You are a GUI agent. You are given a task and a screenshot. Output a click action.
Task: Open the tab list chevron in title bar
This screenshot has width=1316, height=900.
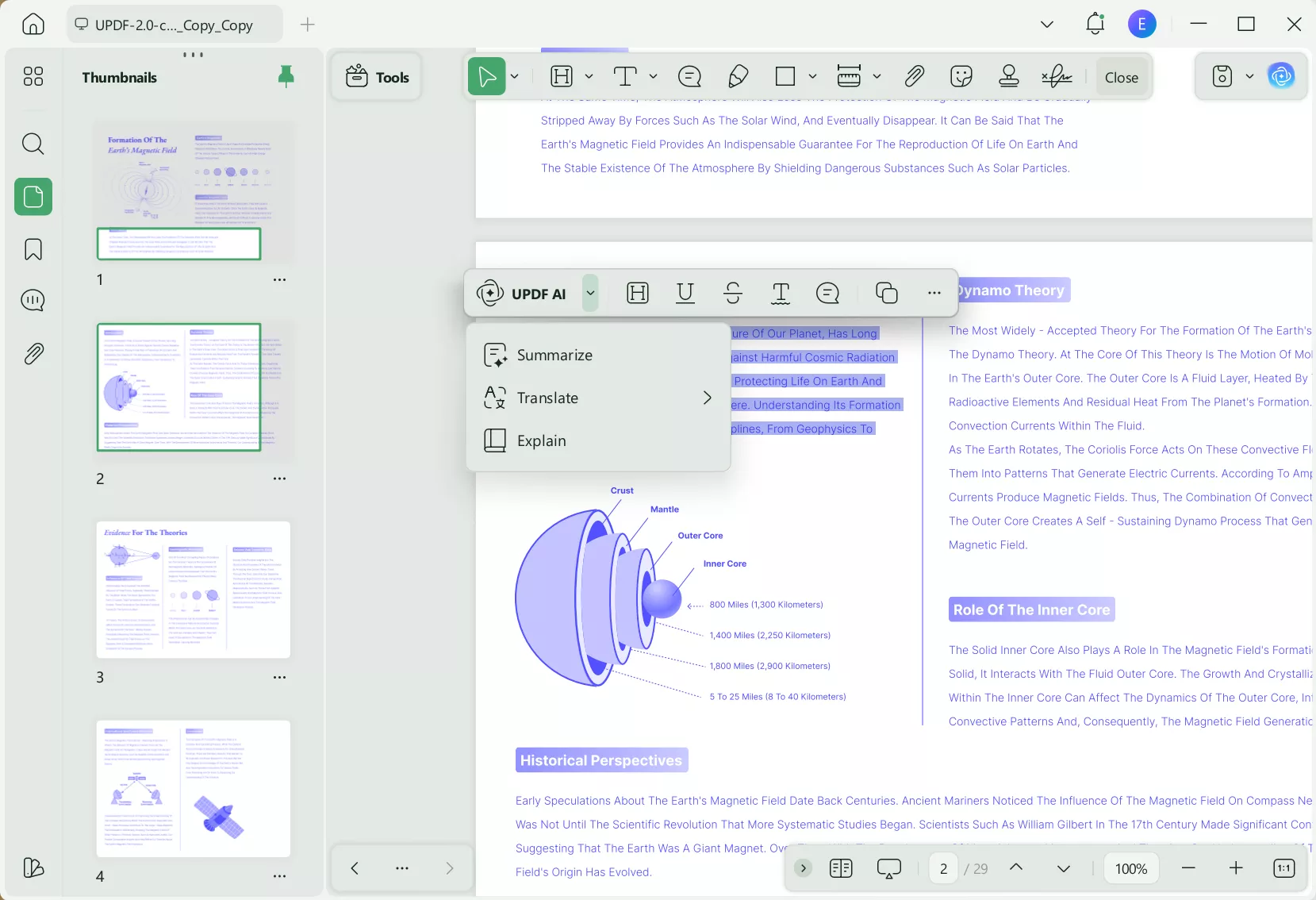(1047, 25)
